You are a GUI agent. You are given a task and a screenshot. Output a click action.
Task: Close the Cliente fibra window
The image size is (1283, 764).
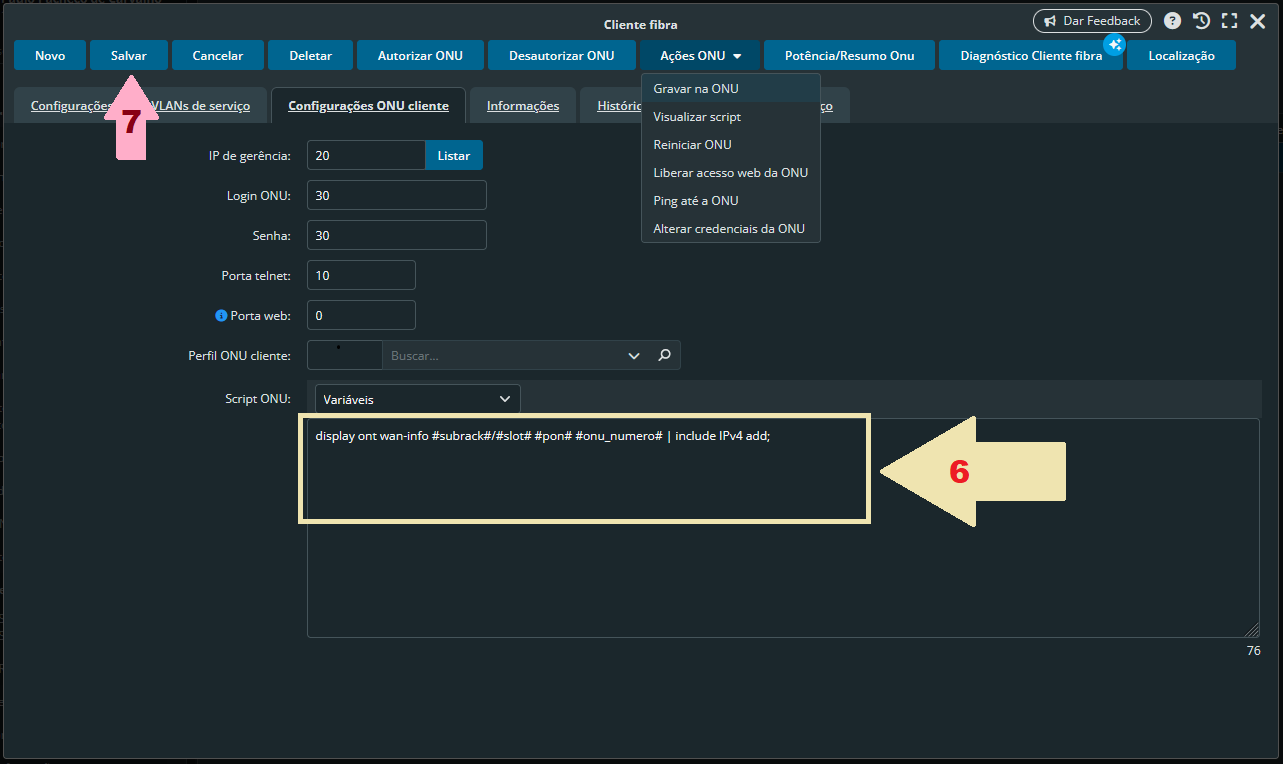(1258, 21)
